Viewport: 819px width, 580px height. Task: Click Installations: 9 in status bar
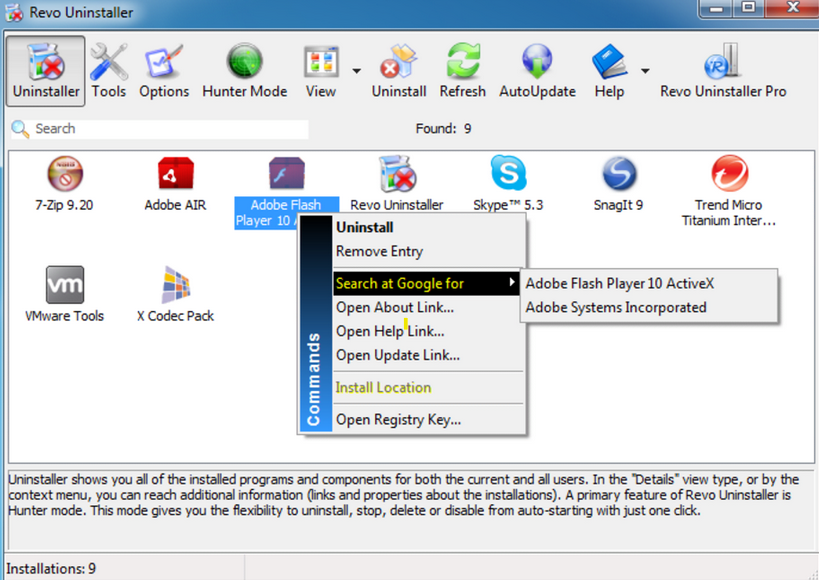tap(51, 569)
